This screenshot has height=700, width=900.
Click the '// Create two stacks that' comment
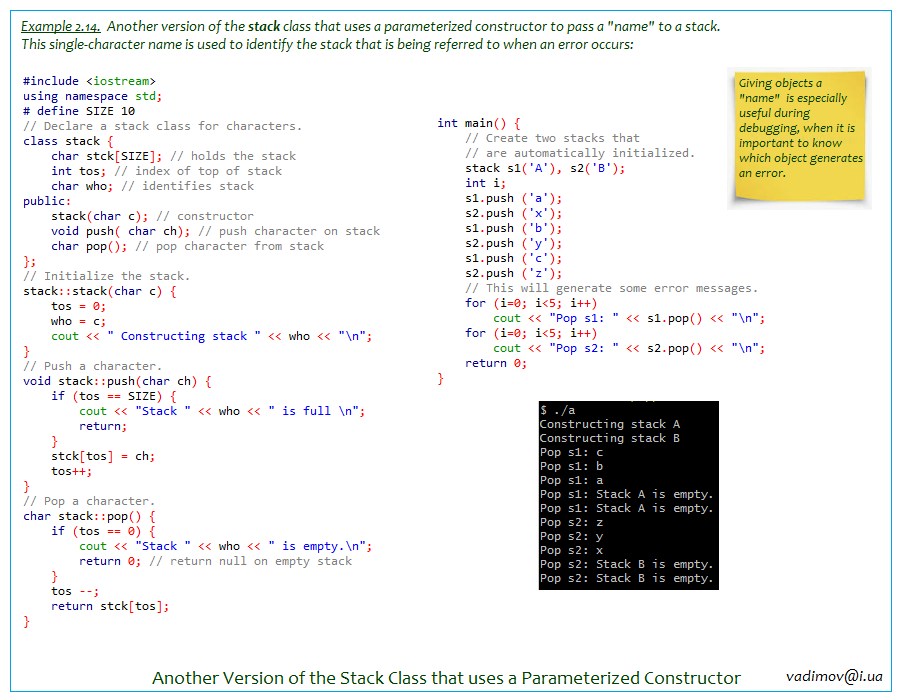tap(552, 138)
